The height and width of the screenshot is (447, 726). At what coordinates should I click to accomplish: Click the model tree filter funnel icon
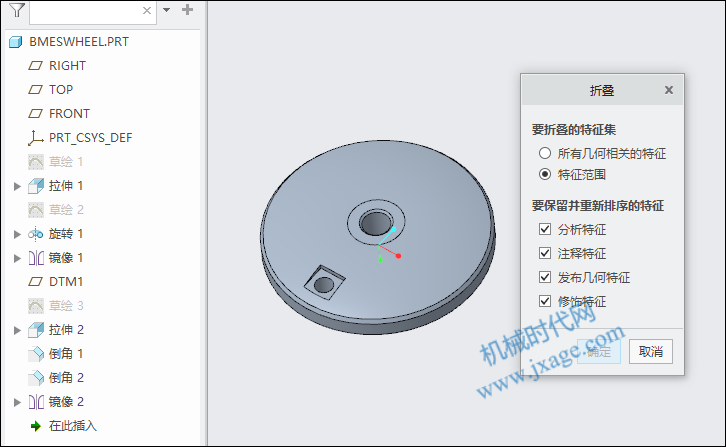(17, 10)
